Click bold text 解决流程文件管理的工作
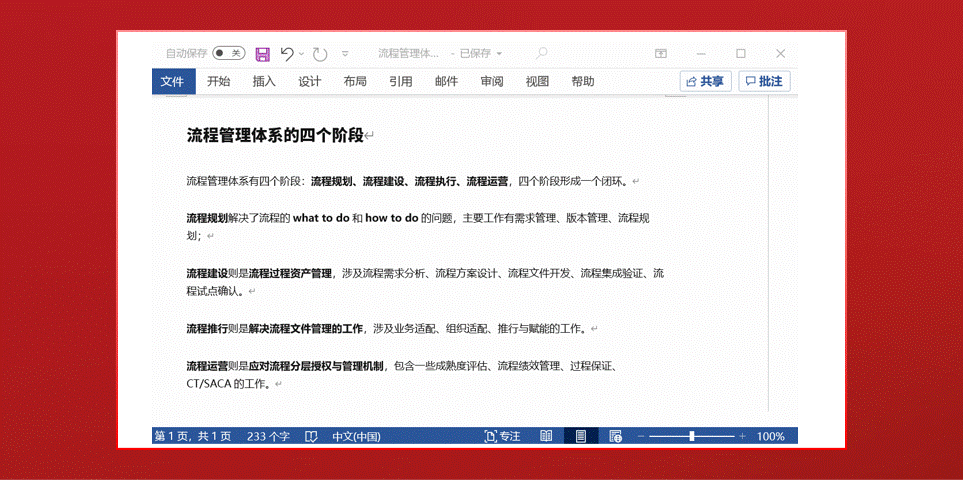The width and height of the screenshot is (963, 480). click(306, 328)
